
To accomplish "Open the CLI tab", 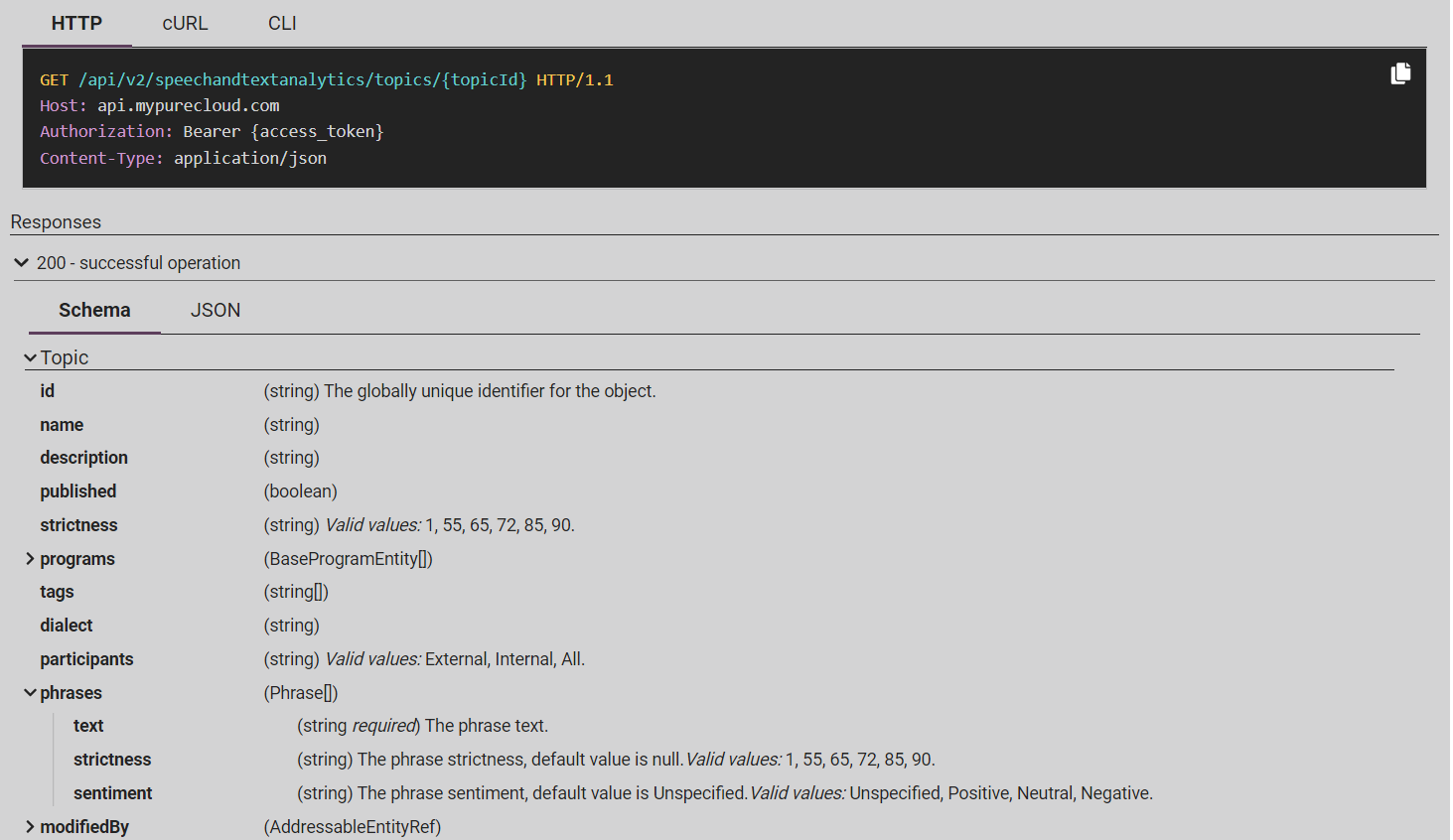I will pyautogui.click(x=282, y=24).
